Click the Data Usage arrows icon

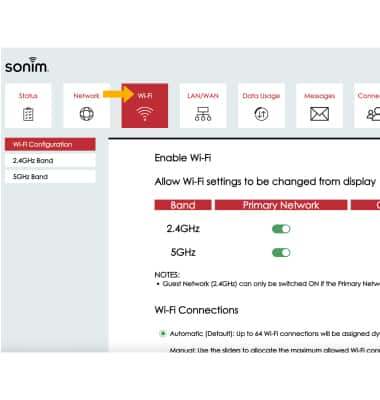[x=261, y=114]
